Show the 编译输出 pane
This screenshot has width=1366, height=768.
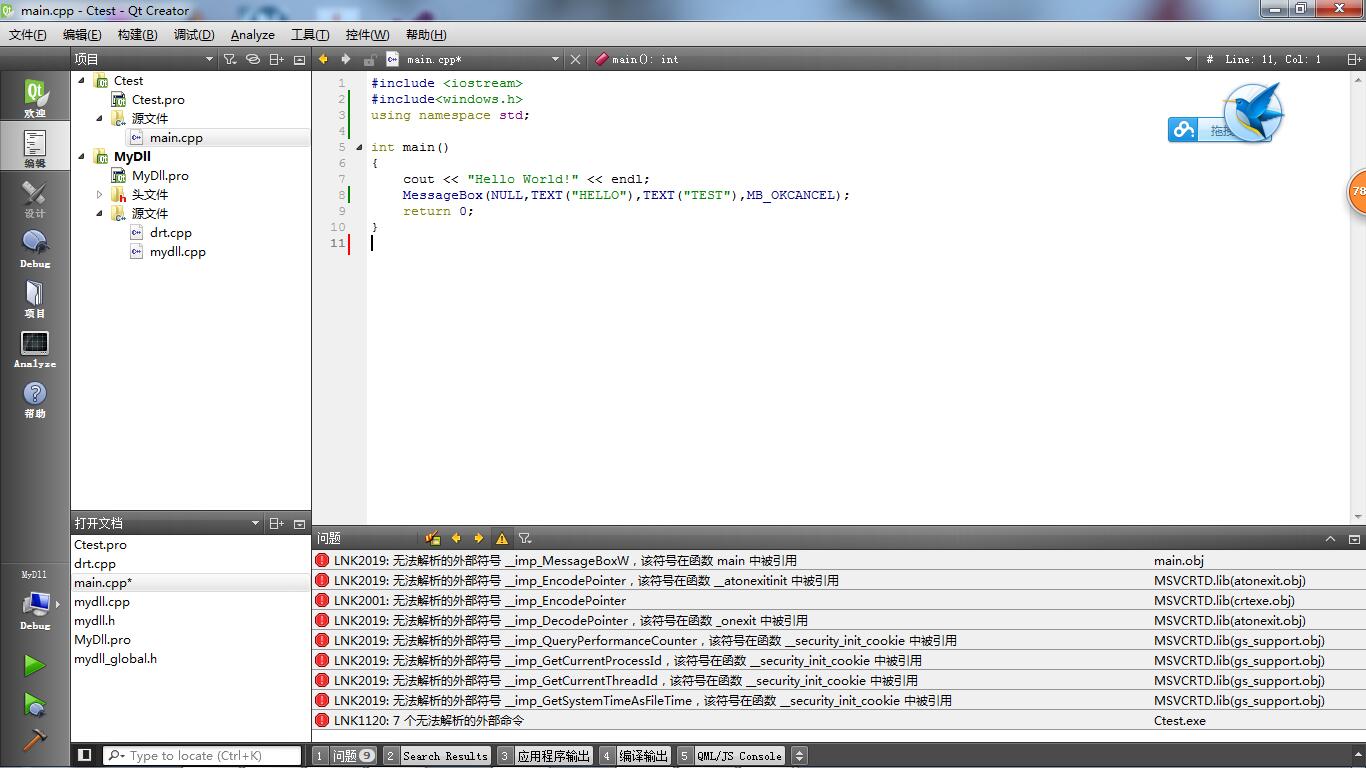[635, 756]
